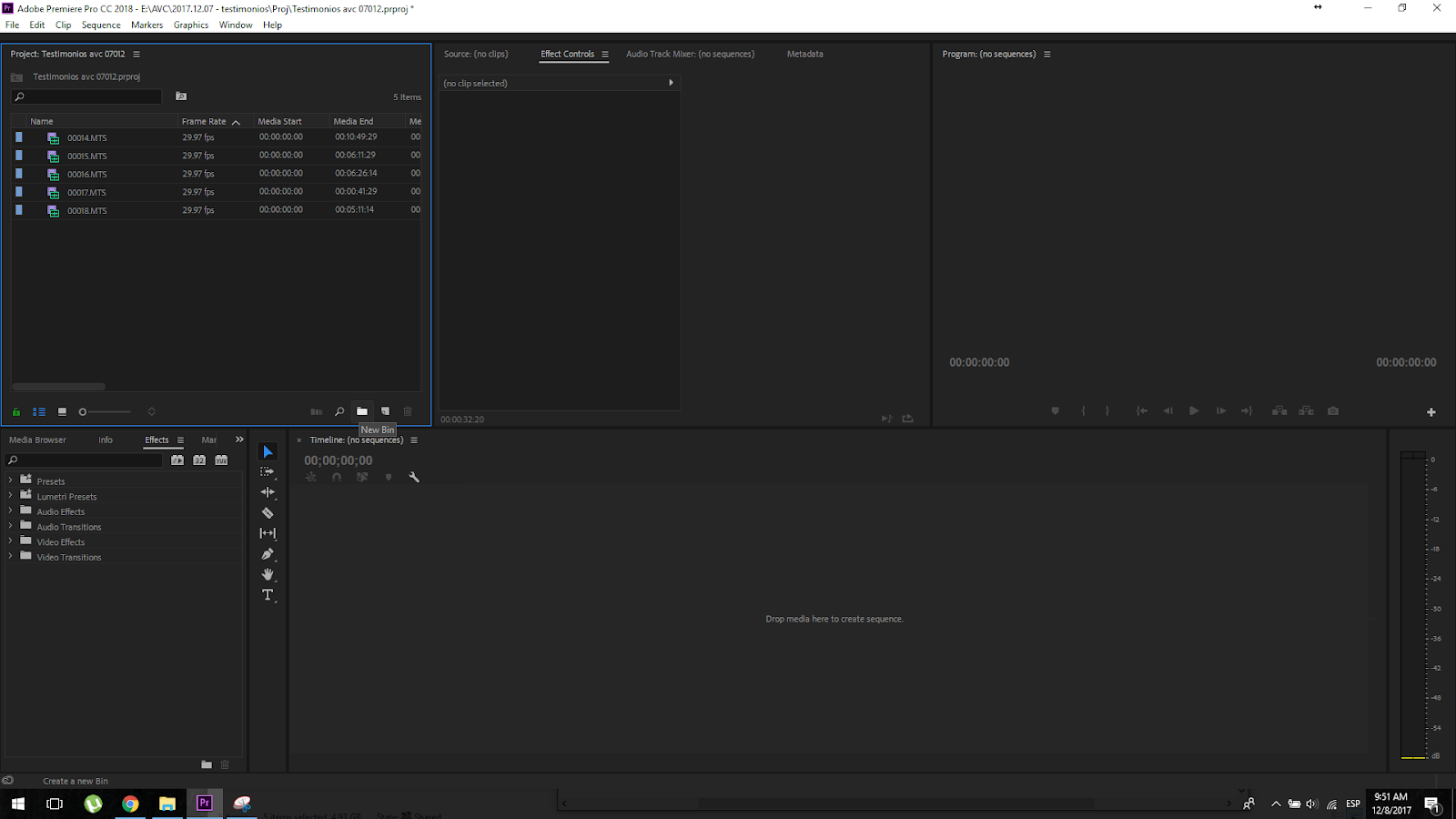Open the Graphics menu

point(191,25)
